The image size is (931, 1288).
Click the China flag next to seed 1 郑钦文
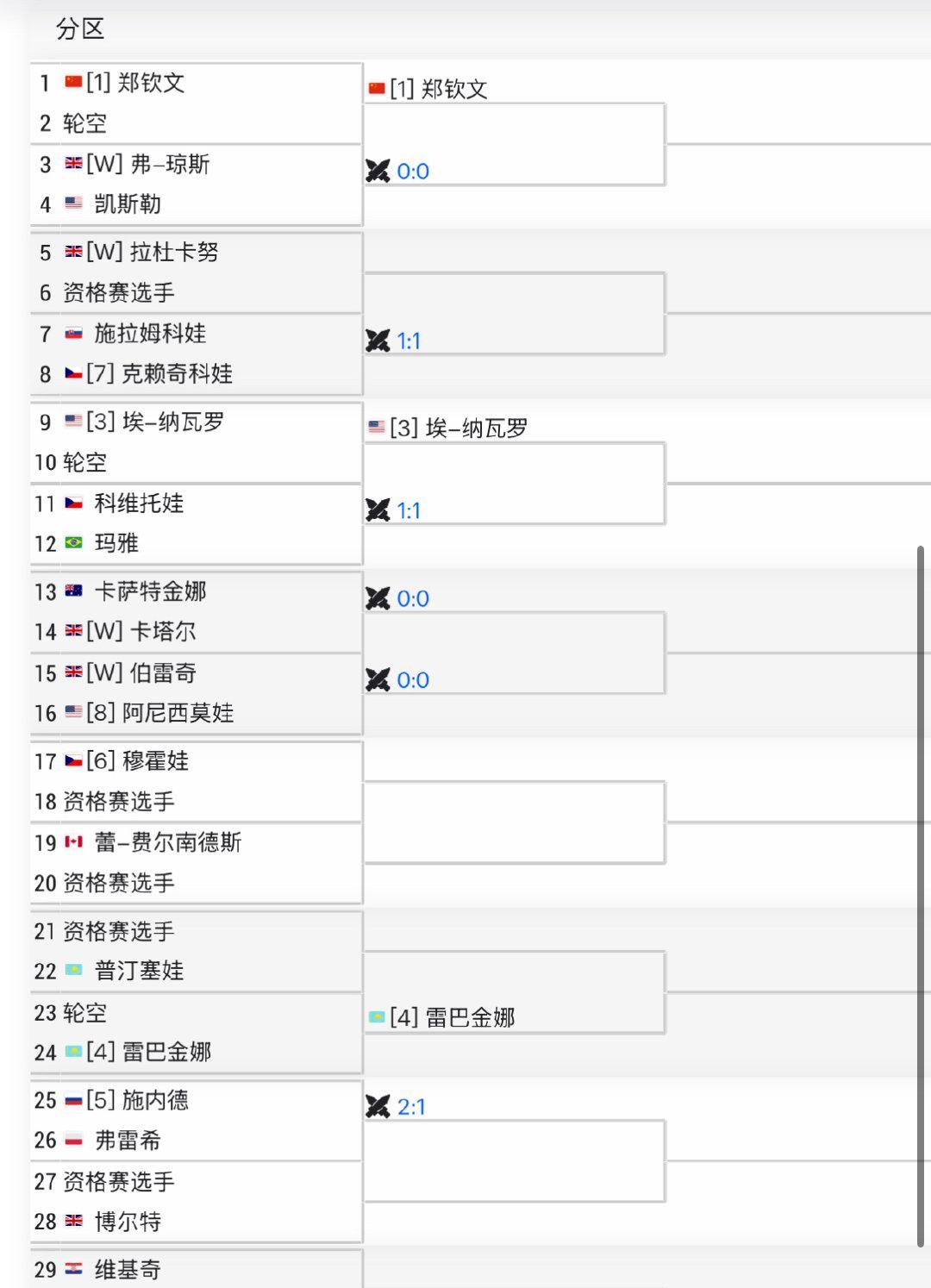[73, 82]
